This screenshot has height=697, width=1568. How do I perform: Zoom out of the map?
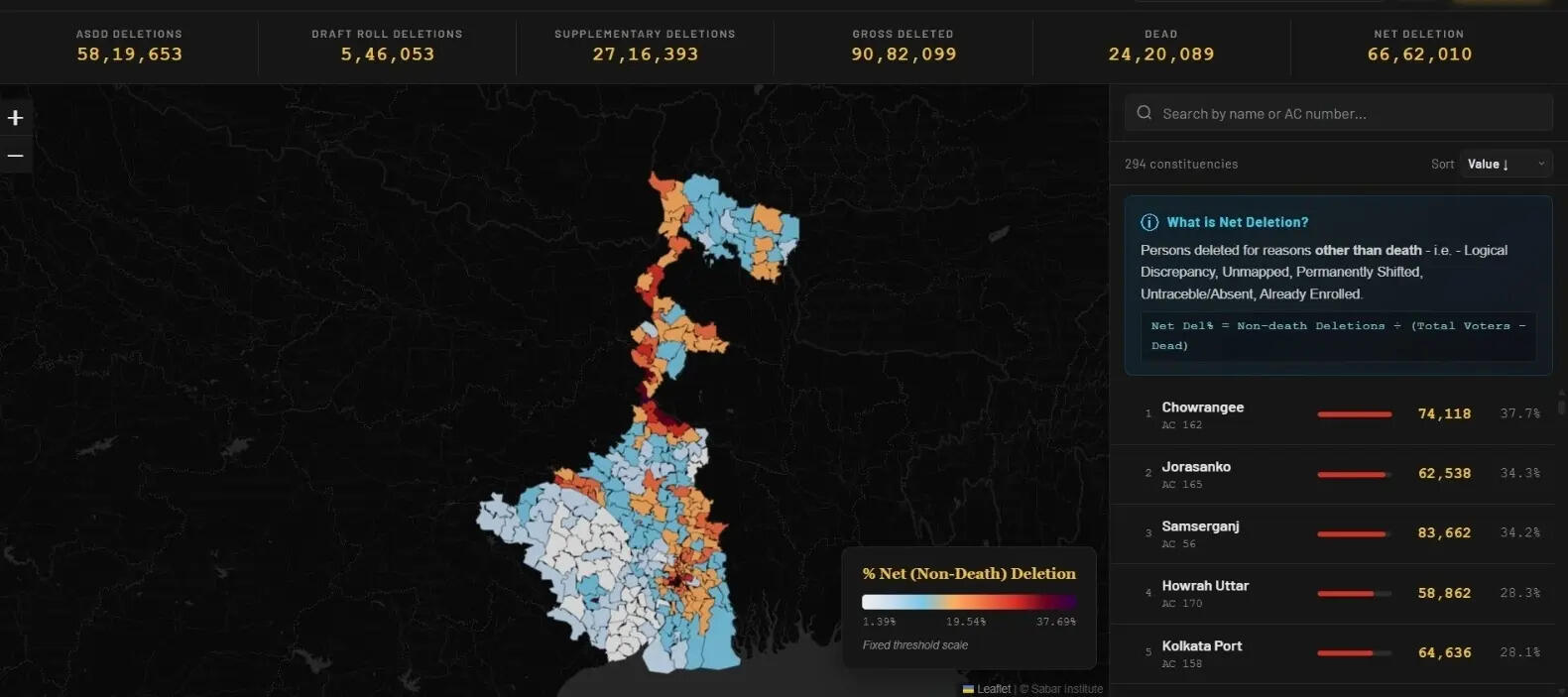(16, 156)
